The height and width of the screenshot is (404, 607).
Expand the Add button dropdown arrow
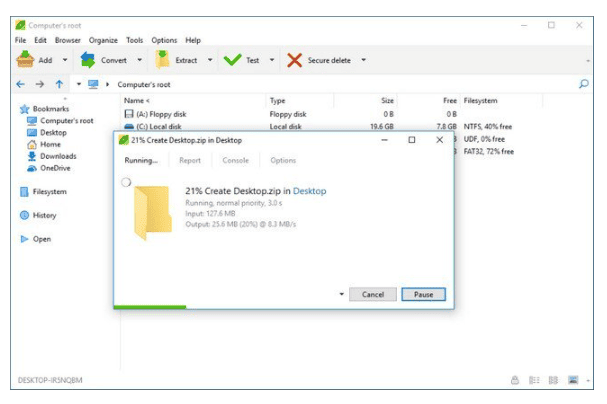(x=65, y=60)
